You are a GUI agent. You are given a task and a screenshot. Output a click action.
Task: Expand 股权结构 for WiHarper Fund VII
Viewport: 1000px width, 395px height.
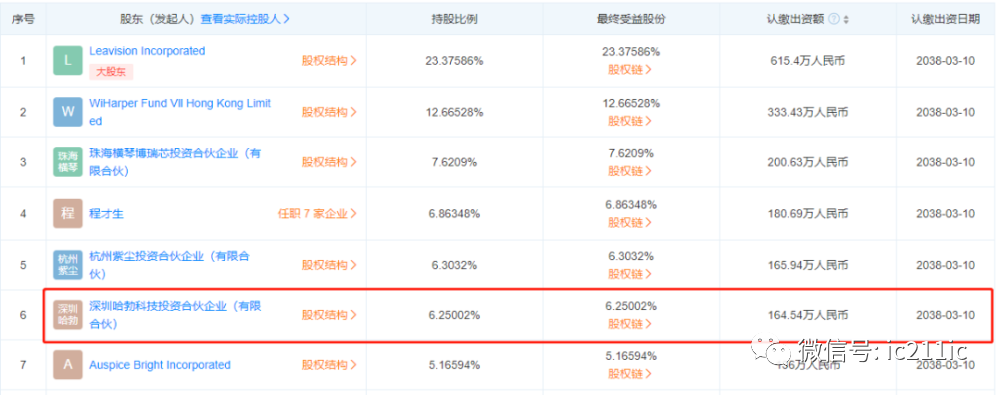click(x=329, y=112)
